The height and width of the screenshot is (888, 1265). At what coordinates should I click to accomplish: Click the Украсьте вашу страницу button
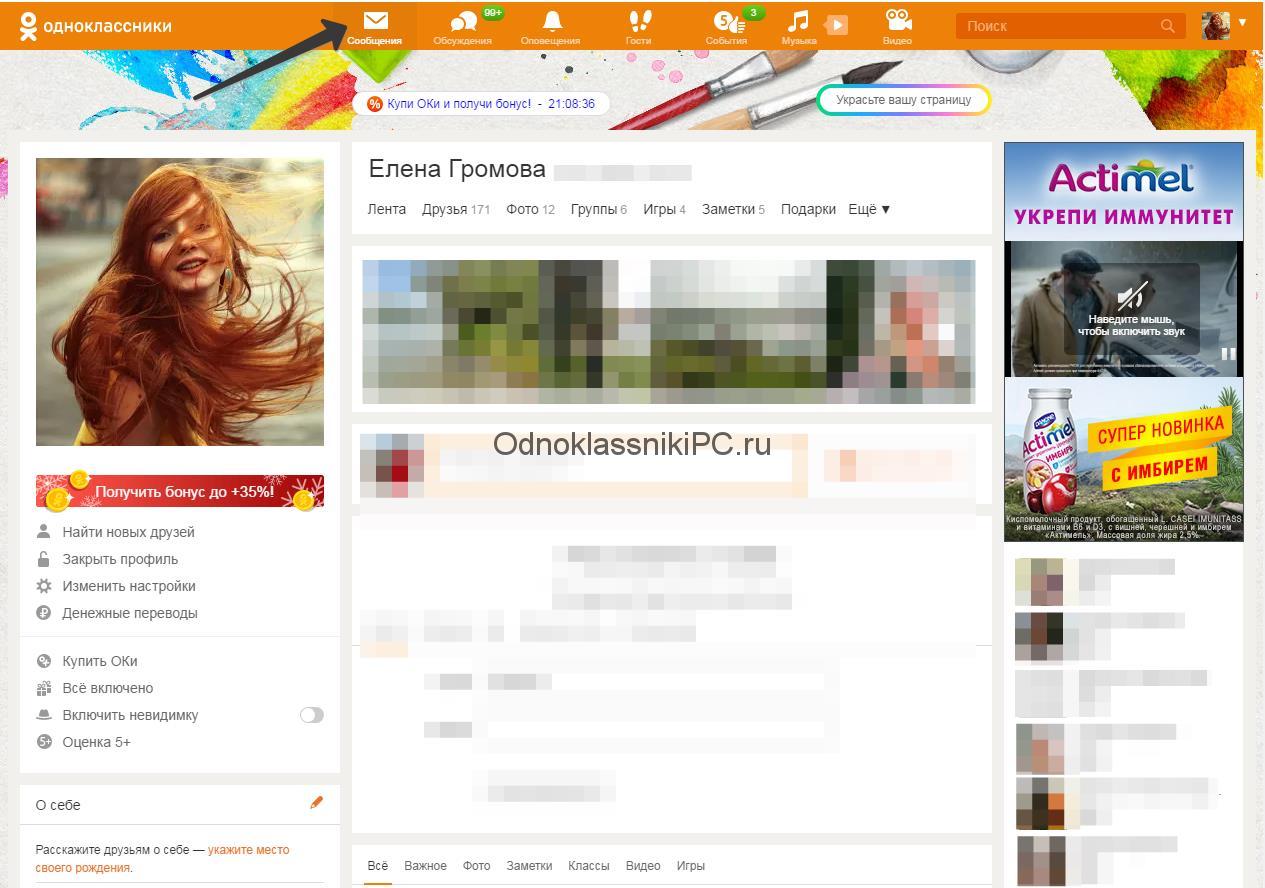coord(903,100)
